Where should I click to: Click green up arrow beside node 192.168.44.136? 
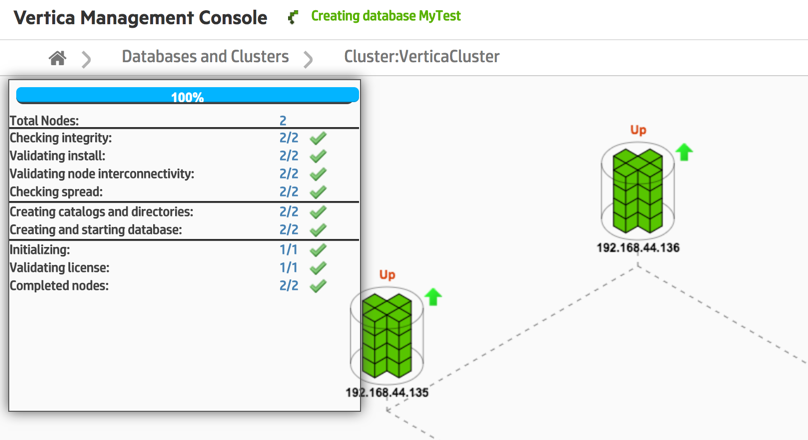(684, 152)
